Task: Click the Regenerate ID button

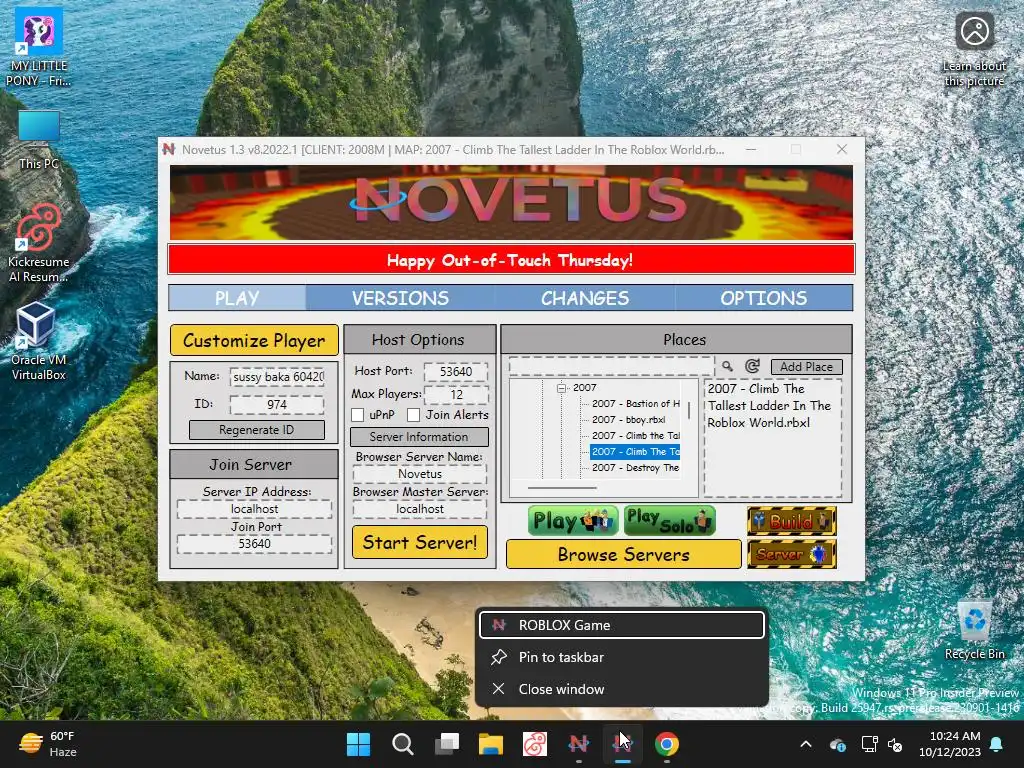Action: [x=257, y=430]
